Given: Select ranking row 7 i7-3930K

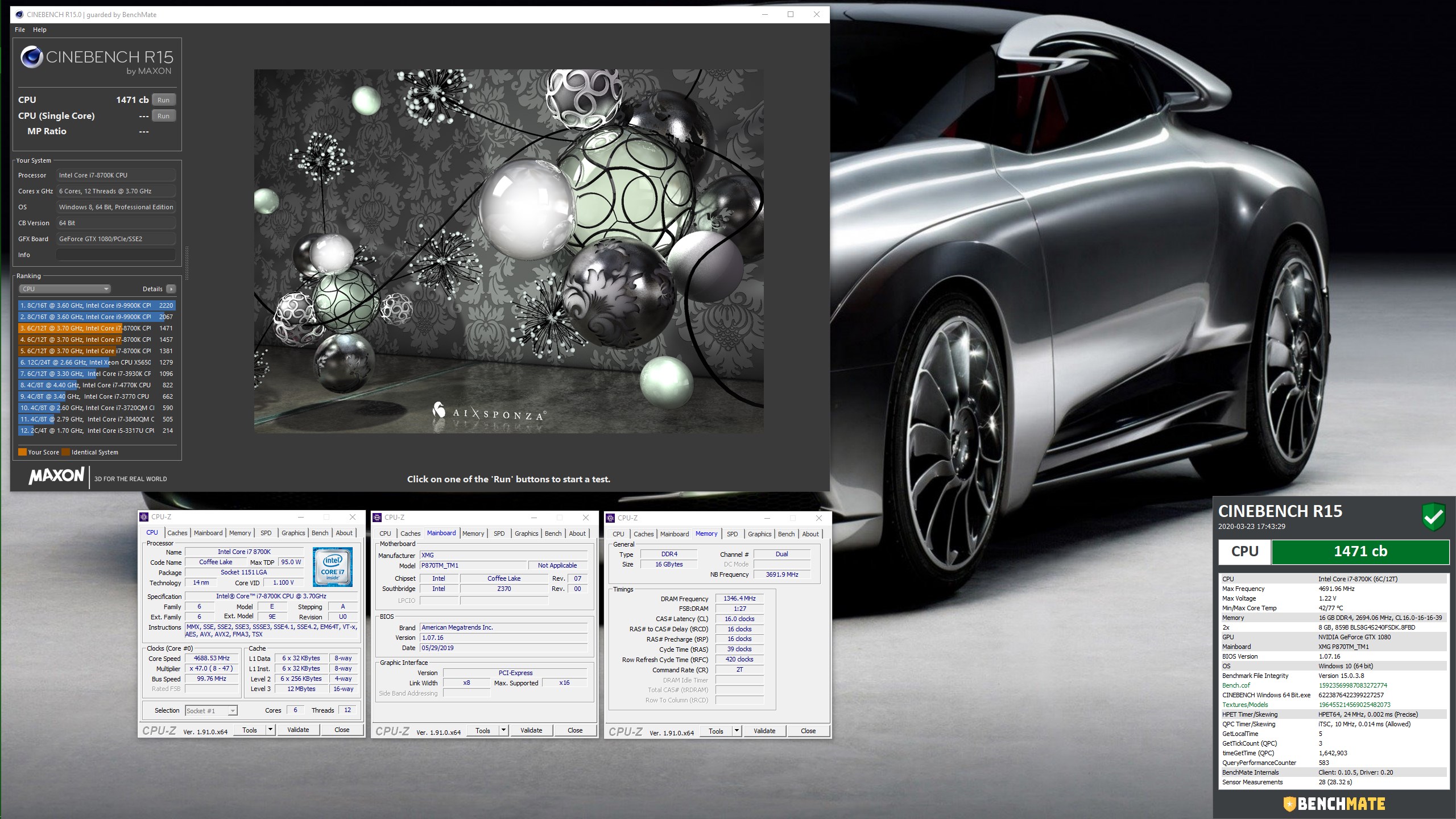Looking at the screenshot, I should click(97, 374).
